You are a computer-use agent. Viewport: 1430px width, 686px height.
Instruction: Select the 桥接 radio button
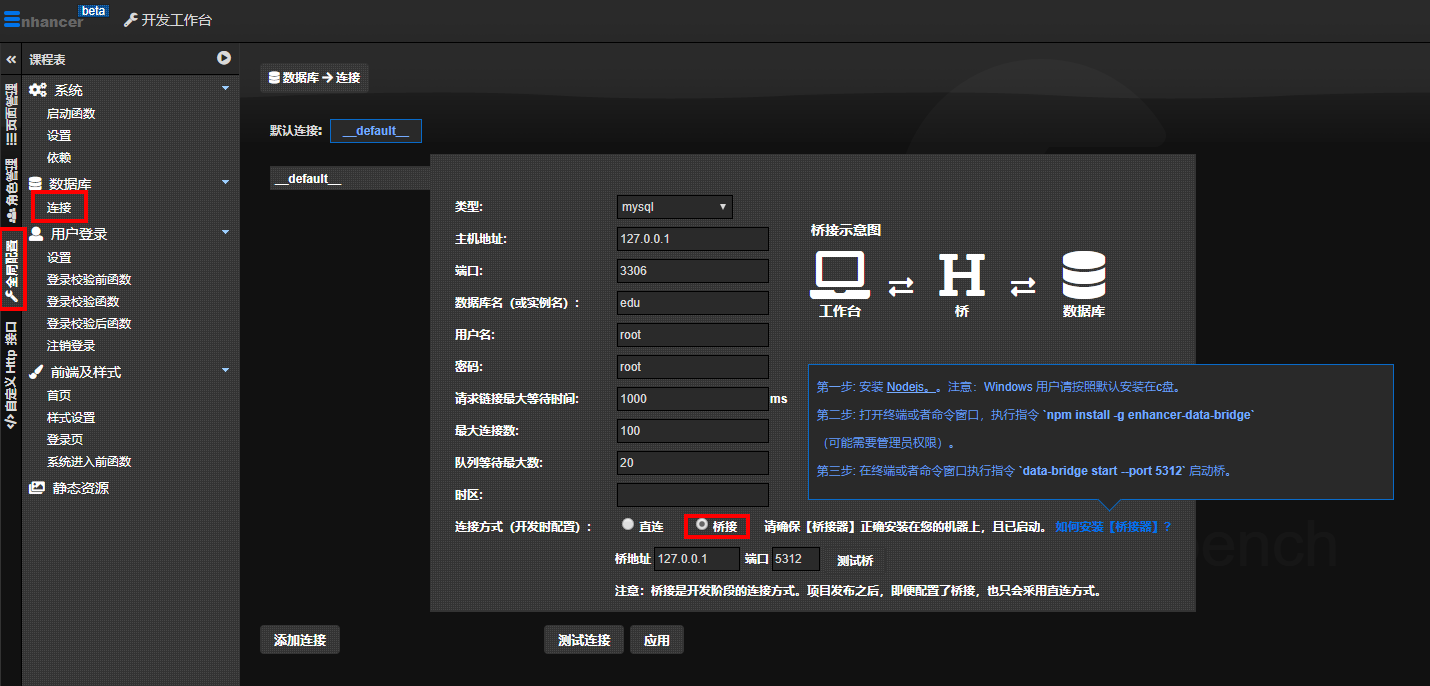tap(702, 524)
